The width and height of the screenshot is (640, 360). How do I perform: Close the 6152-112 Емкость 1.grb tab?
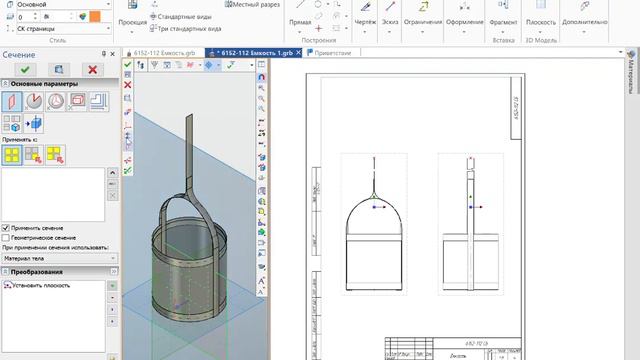click(298, 53)
